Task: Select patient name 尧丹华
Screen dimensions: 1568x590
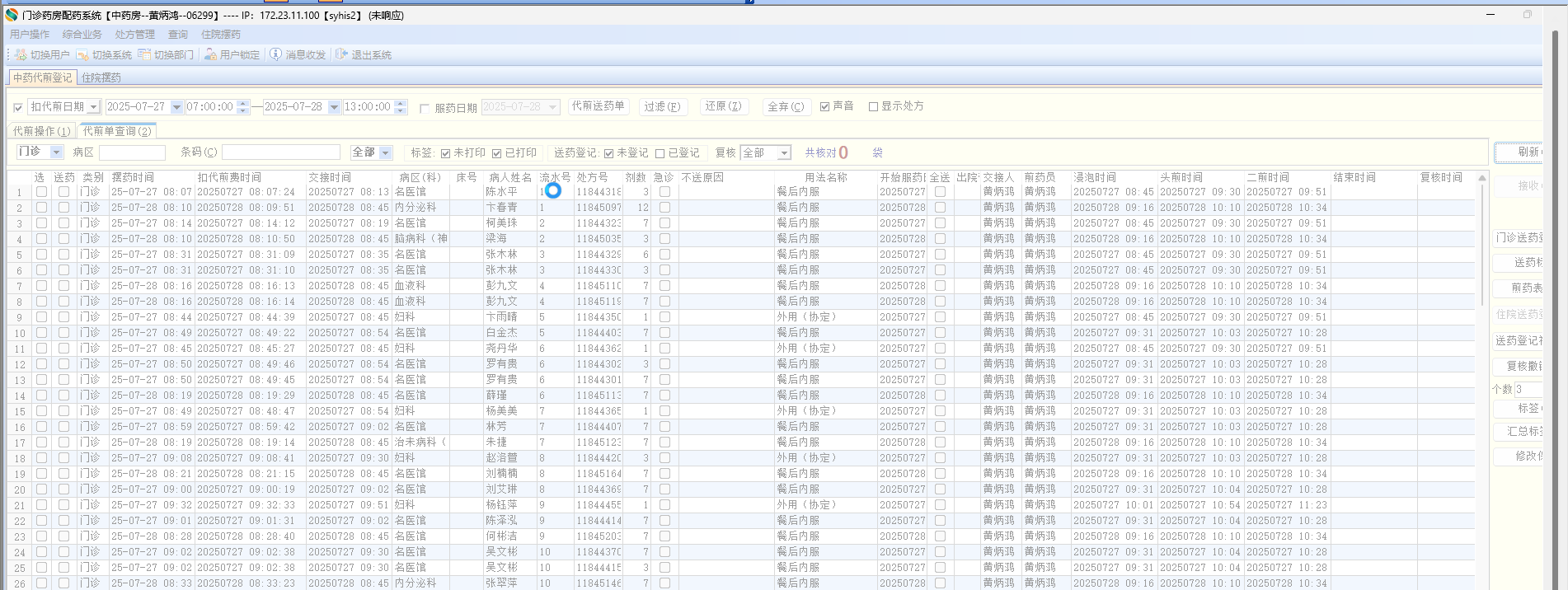Action: click(501, 349)
